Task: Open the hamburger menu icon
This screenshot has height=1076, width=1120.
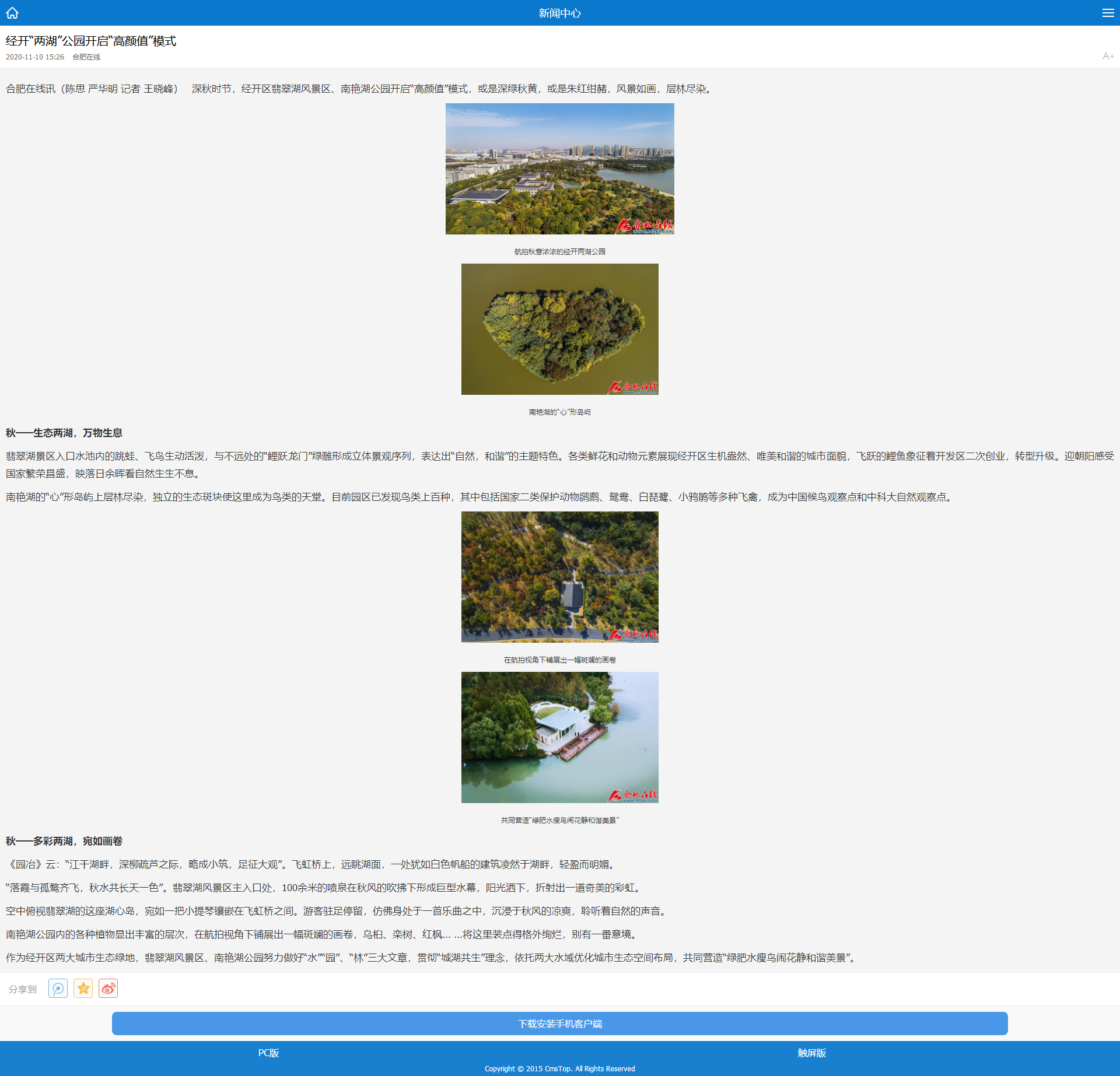Action: tap(1108, 13)
